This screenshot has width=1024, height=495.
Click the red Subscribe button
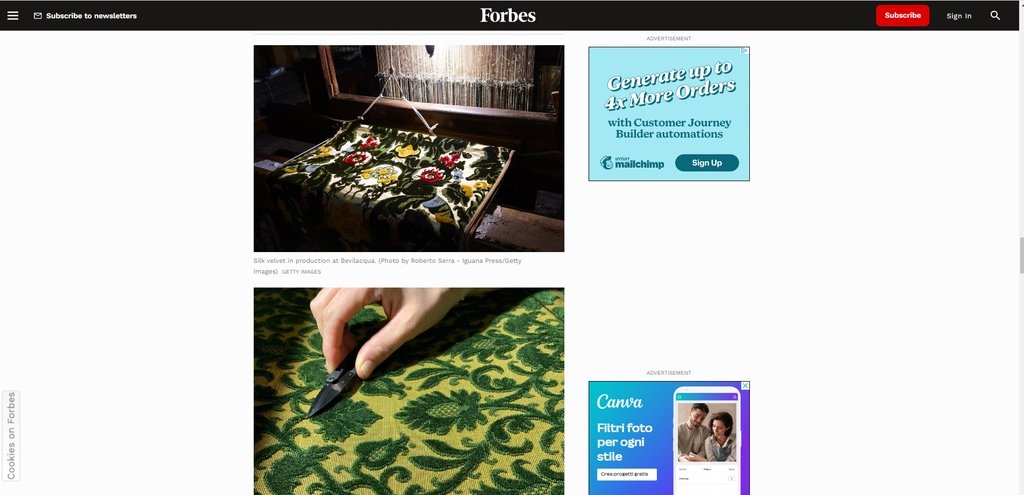pyautogui.click(x=903, y=16)
